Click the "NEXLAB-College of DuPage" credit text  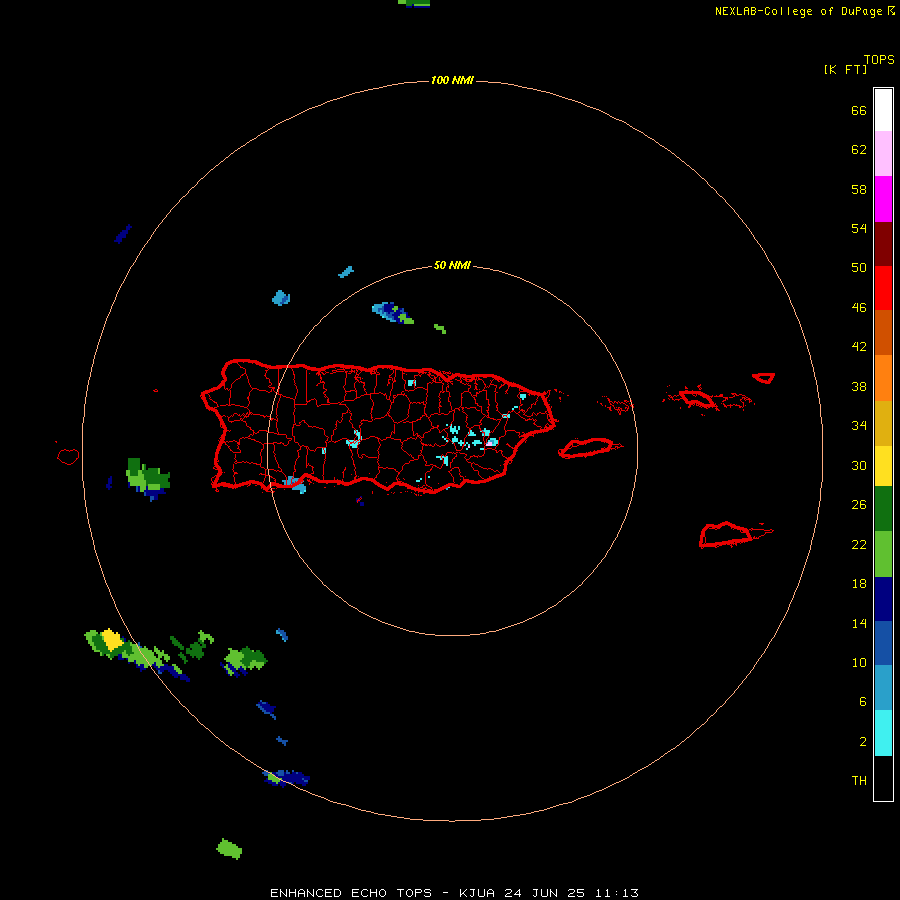798,11
